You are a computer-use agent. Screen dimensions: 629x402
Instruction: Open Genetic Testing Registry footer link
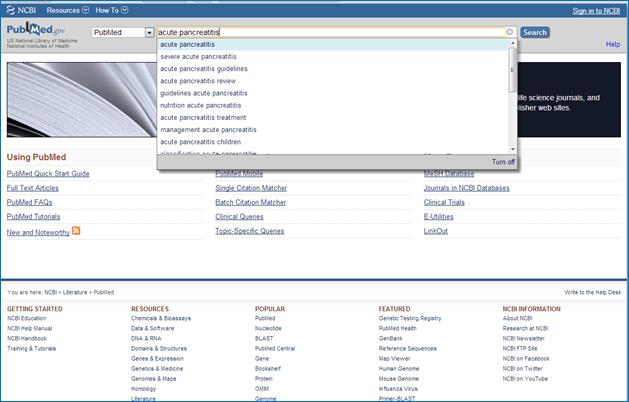[x=410, y=318]
